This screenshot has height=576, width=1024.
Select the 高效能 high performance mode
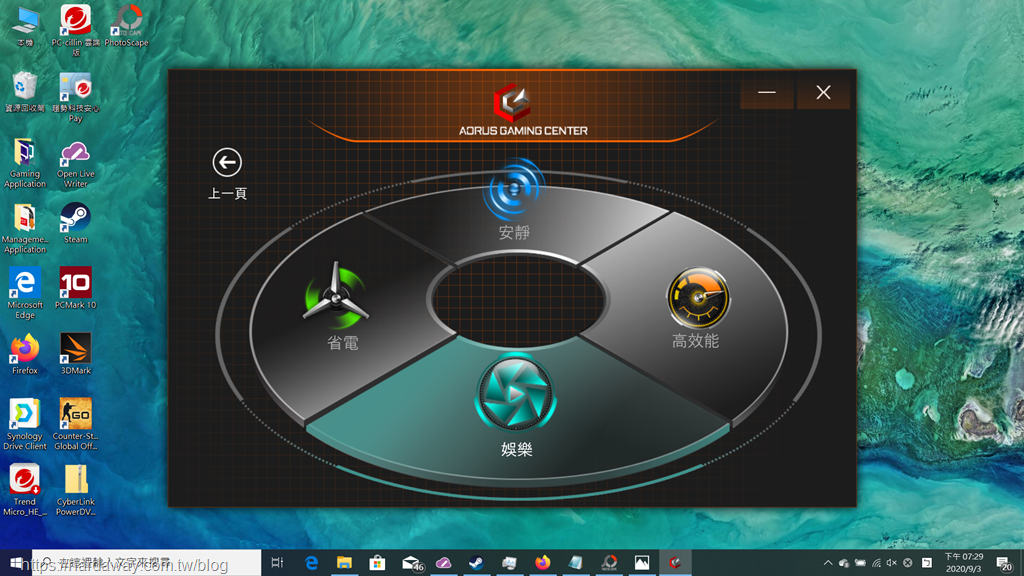pyautogui.click(x=696, y=307)
